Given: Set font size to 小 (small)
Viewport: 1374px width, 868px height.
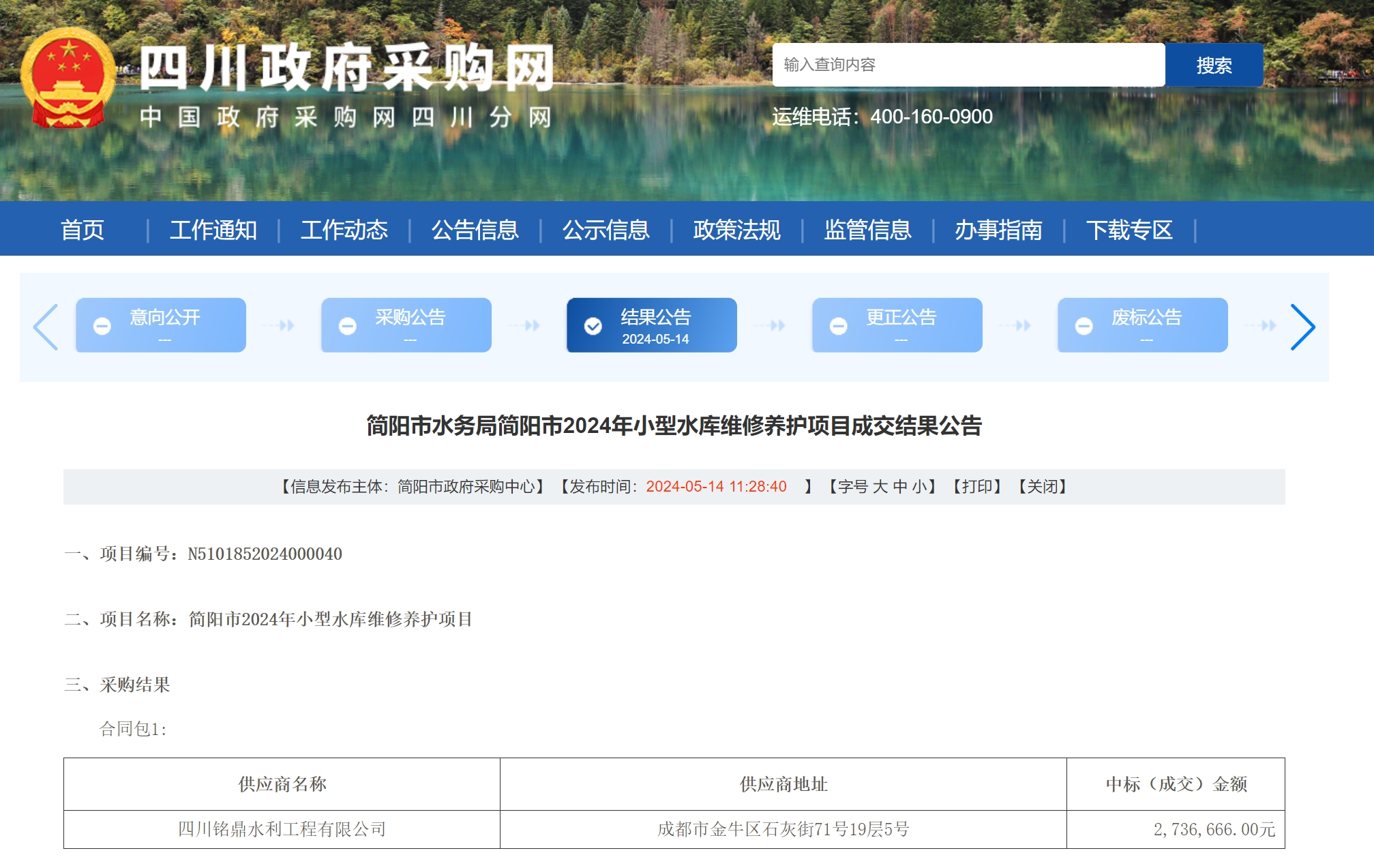Looking at the screenshot, I should pos(919,487).
